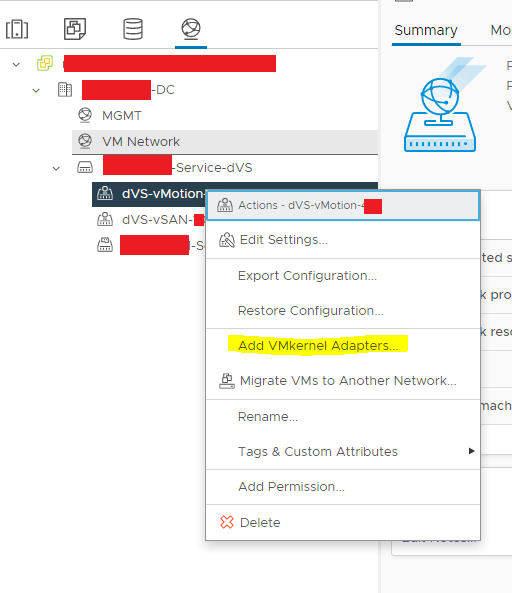This screenshot has height=593, width=512.
Task: Select Migrate VMs to Another Network
Action: 348,380
